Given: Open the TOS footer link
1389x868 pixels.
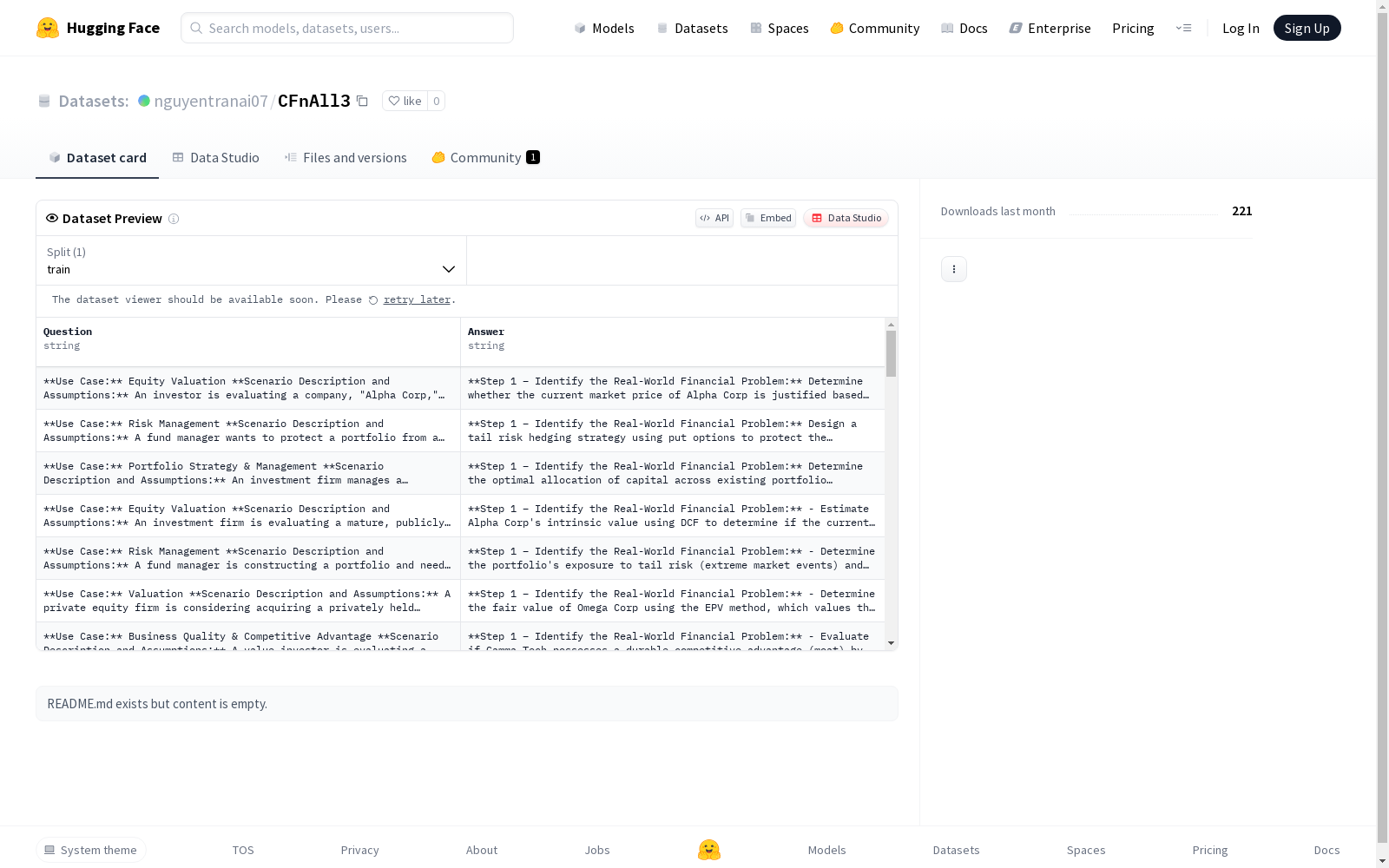Looking at the screenshot, I should click(x=243, y=850).
